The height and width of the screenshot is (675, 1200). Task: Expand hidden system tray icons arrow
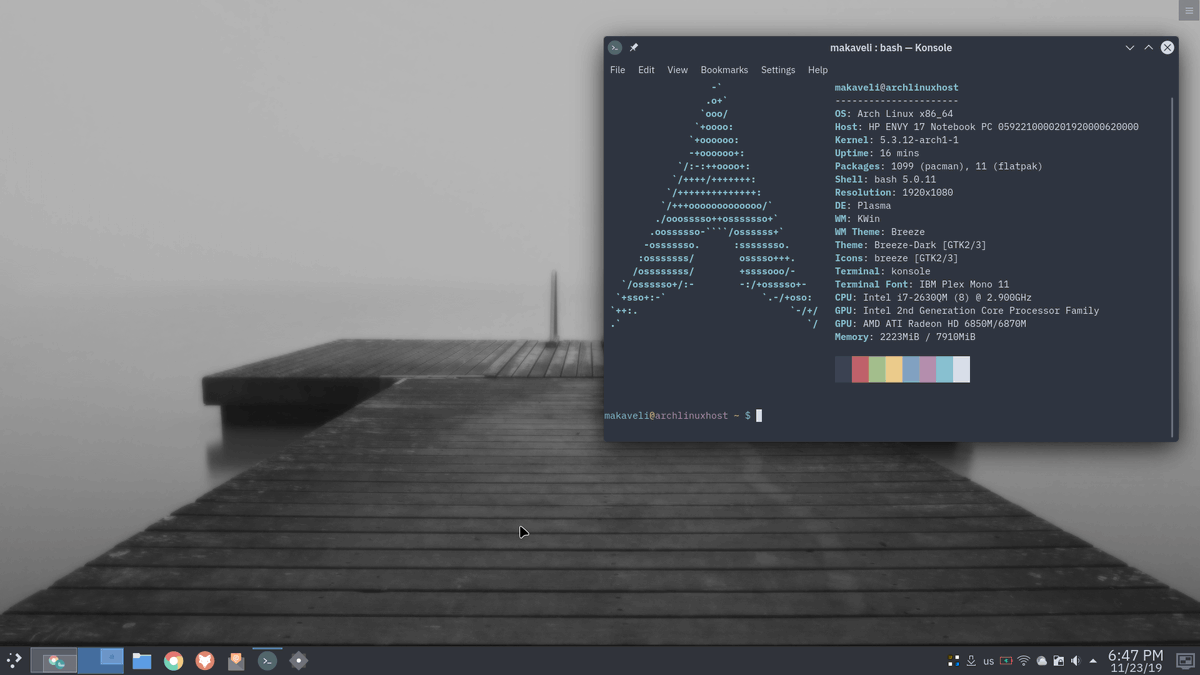[x=1093, y=661]
